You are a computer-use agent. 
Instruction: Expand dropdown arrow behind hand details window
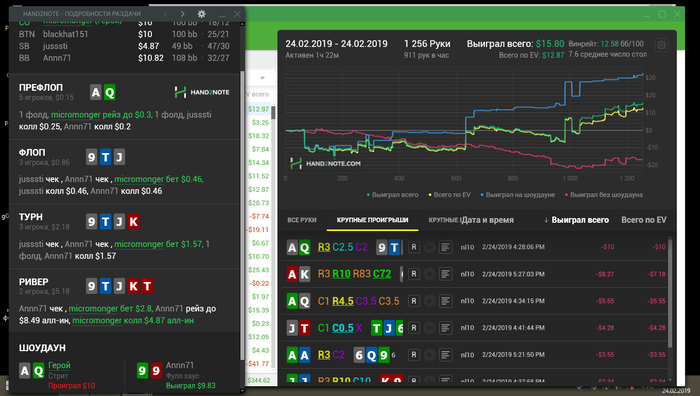[262, 78]
